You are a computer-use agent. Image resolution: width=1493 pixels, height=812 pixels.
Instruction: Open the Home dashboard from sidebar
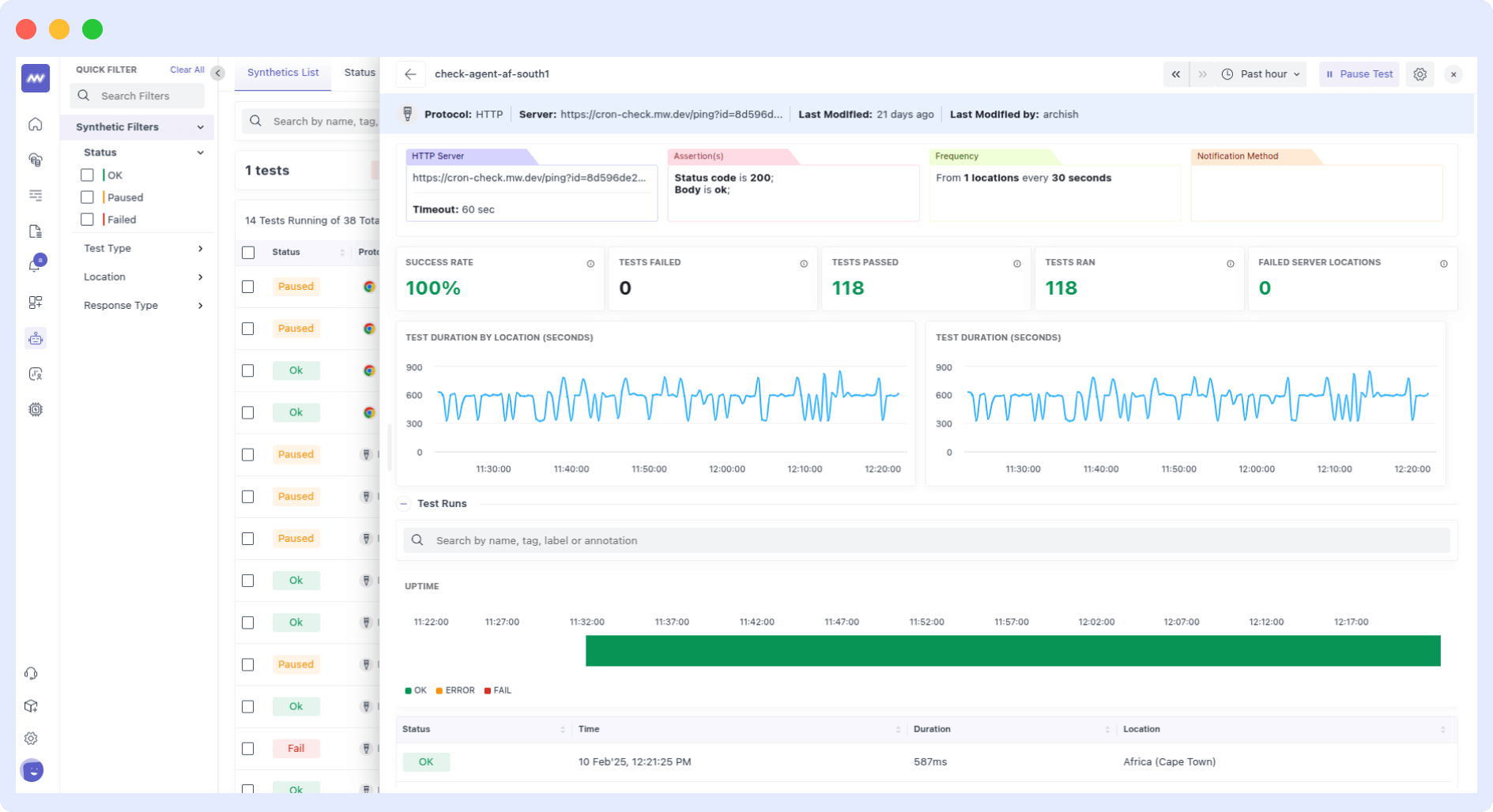(36, 124)
